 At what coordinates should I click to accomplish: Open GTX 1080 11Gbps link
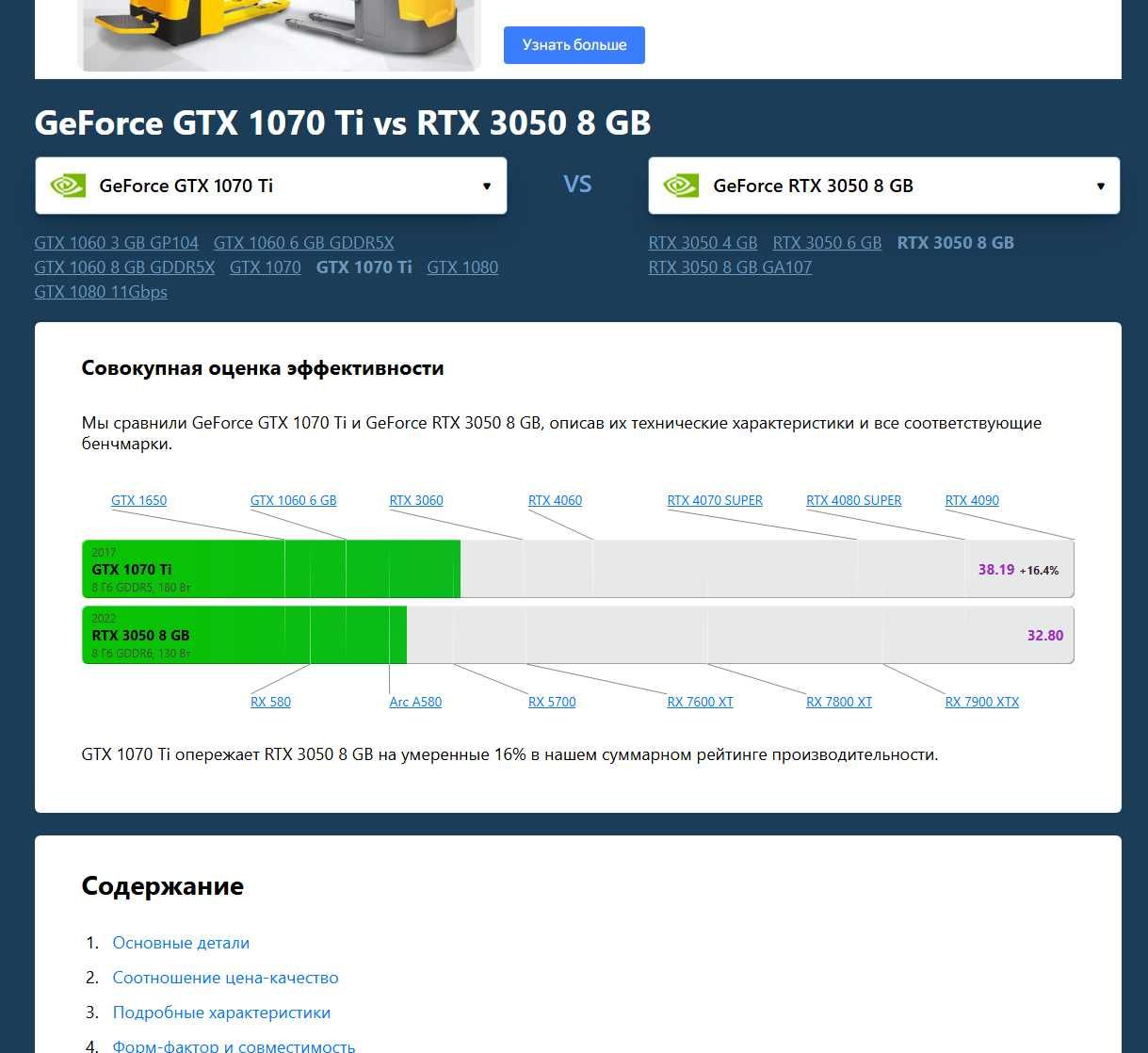click(x=101, y=292)
